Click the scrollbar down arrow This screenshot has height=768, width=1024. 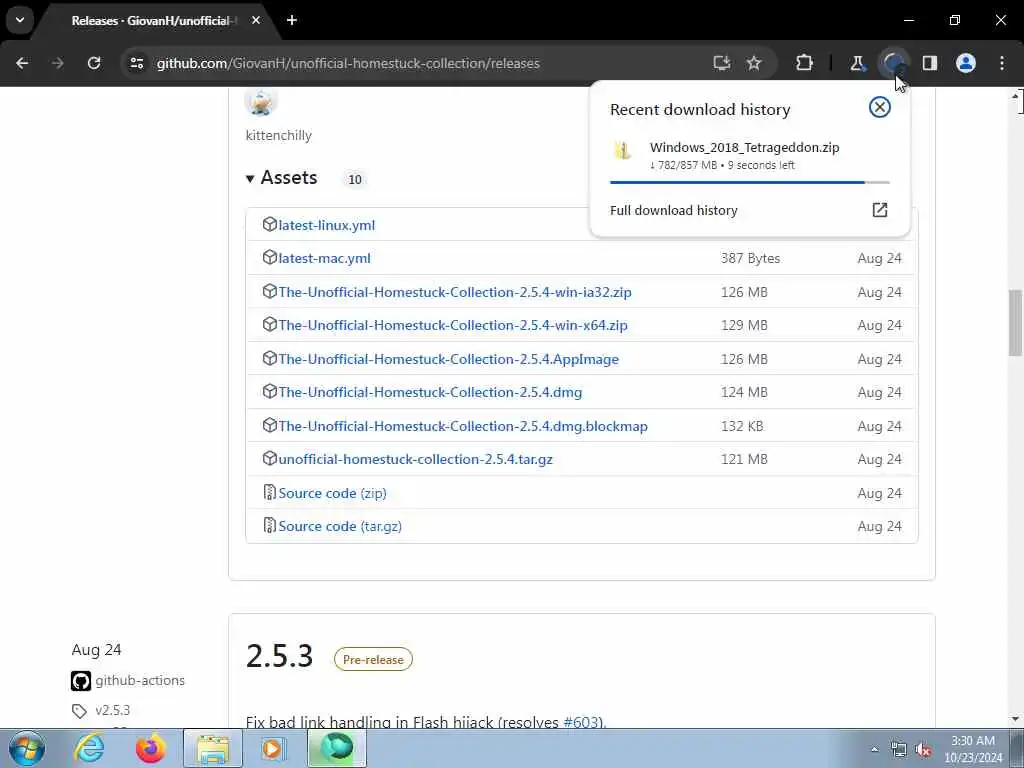tap(1016, 719)
